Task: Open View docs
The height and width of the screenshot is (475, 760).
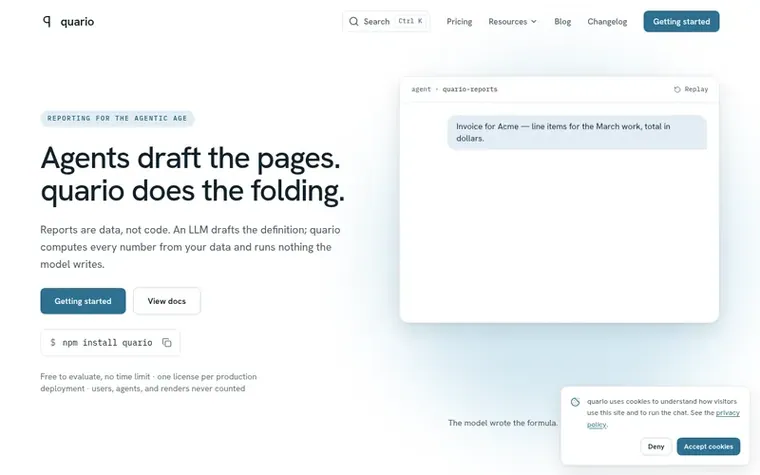Action: 167,301
